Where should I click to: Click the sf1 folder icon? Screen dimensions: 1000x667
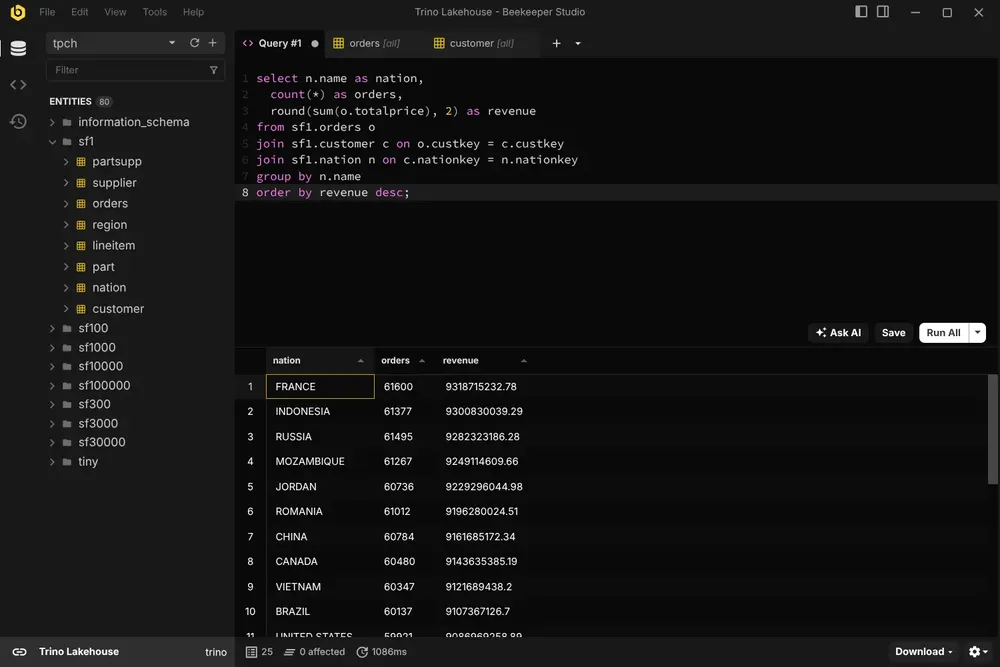(x=67, y=142)
